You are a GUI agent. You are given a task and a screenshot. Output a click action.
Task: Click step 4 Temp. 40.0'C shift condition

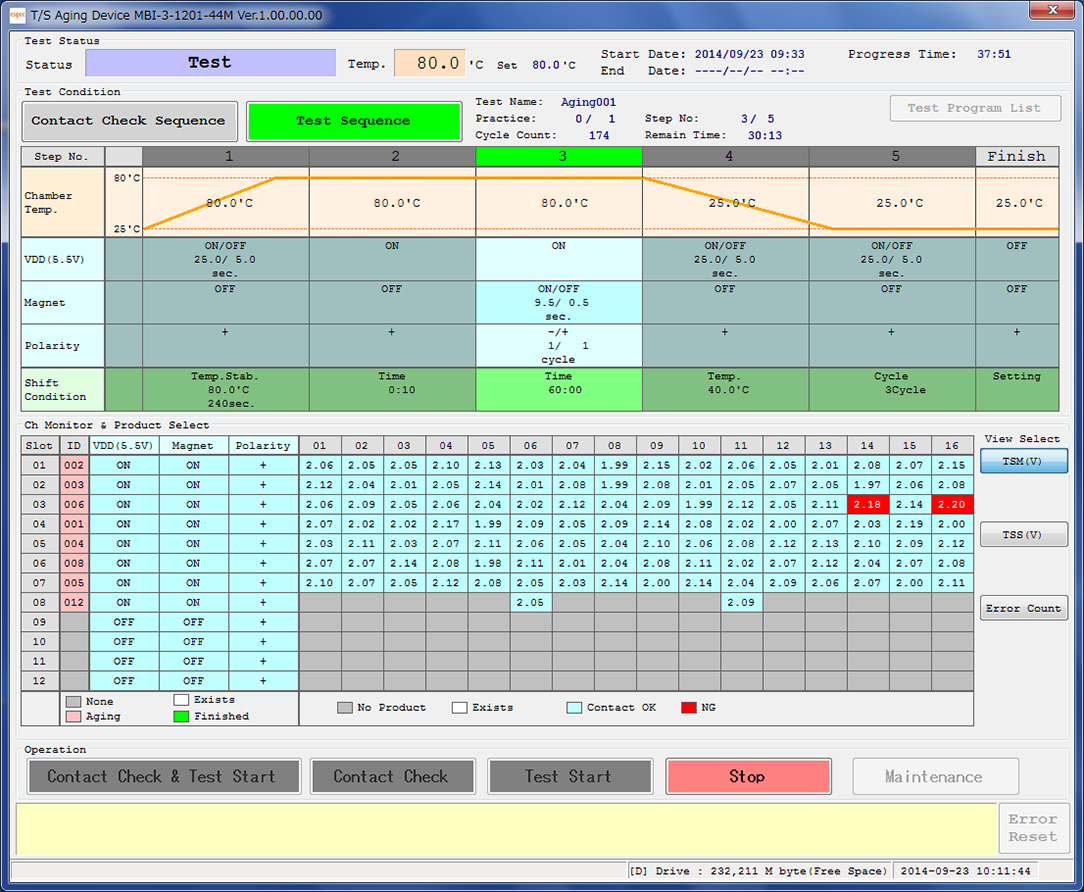click(726, 389)
